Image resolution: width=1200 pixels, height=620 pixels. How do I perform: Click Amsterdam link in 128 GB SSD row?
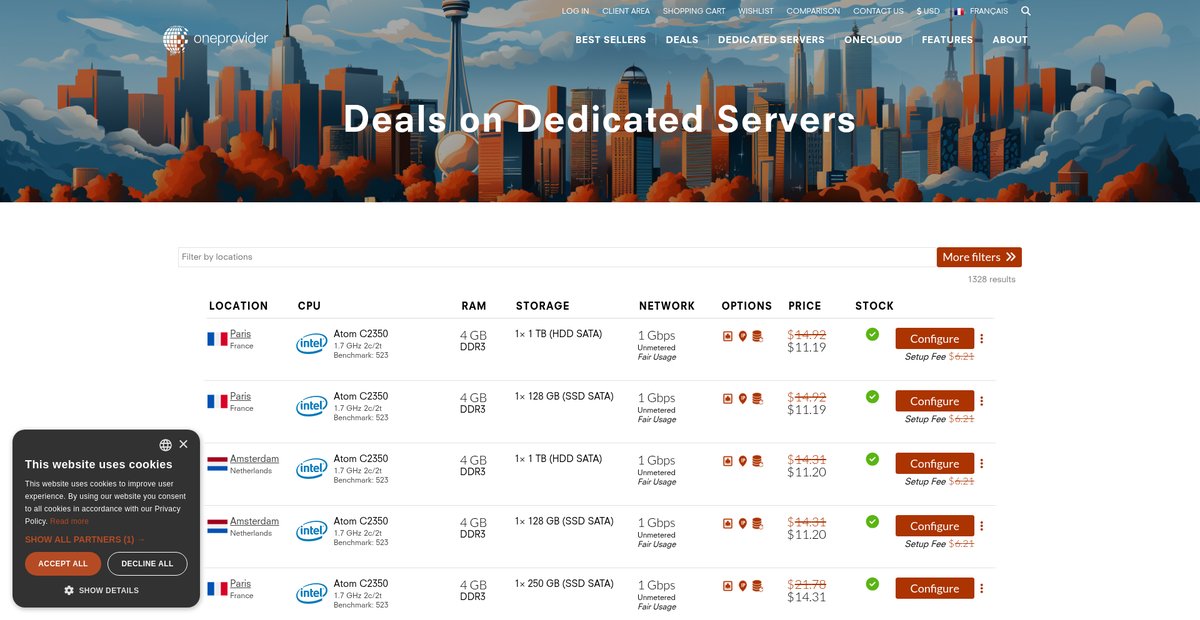click(254, 521)
